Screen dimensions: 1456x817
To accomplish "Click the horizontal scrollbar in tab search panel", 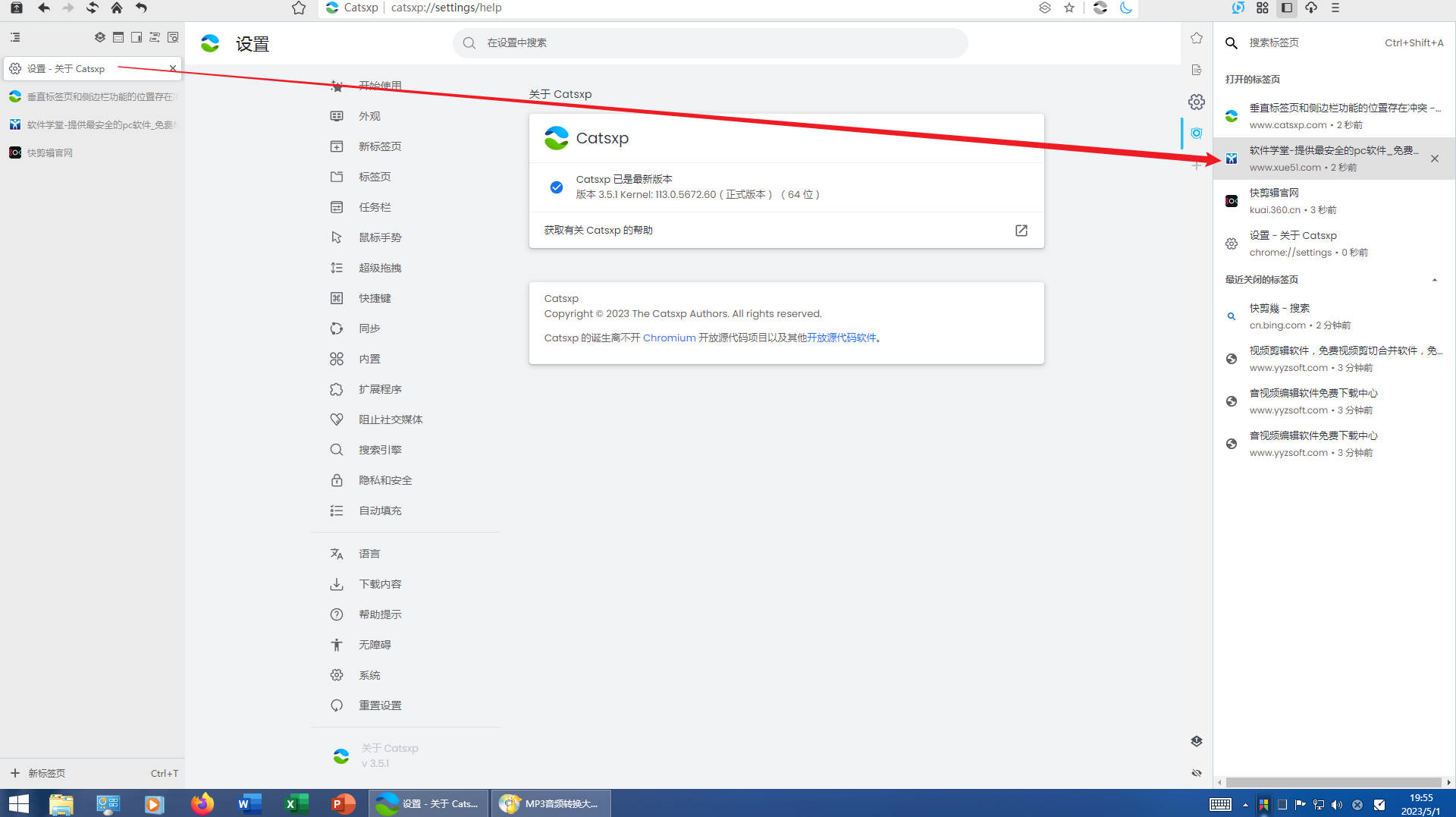I will click(x=1333, y=782).
